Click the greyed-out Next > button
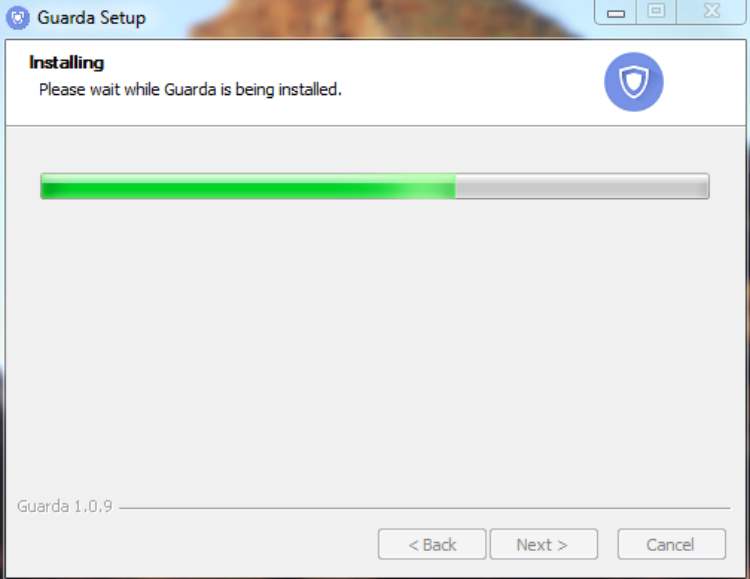 pyautogui.click(x=543, y=544)
